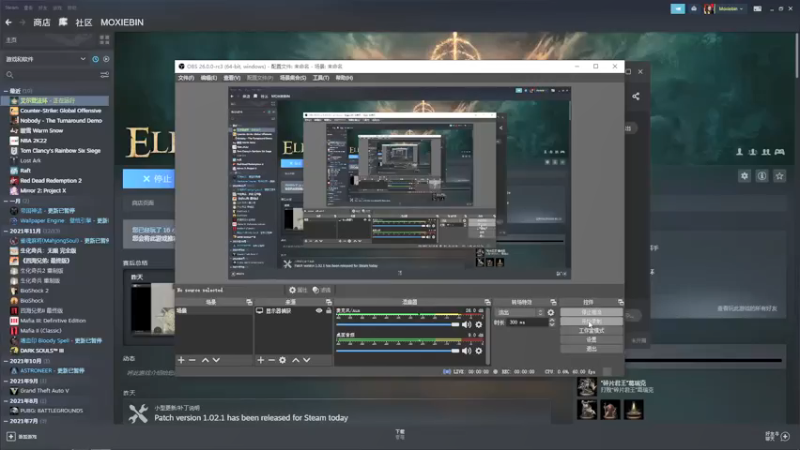Open the OBS Tools menu
Viewport: 800px width, 450px height.
point(320,78)
